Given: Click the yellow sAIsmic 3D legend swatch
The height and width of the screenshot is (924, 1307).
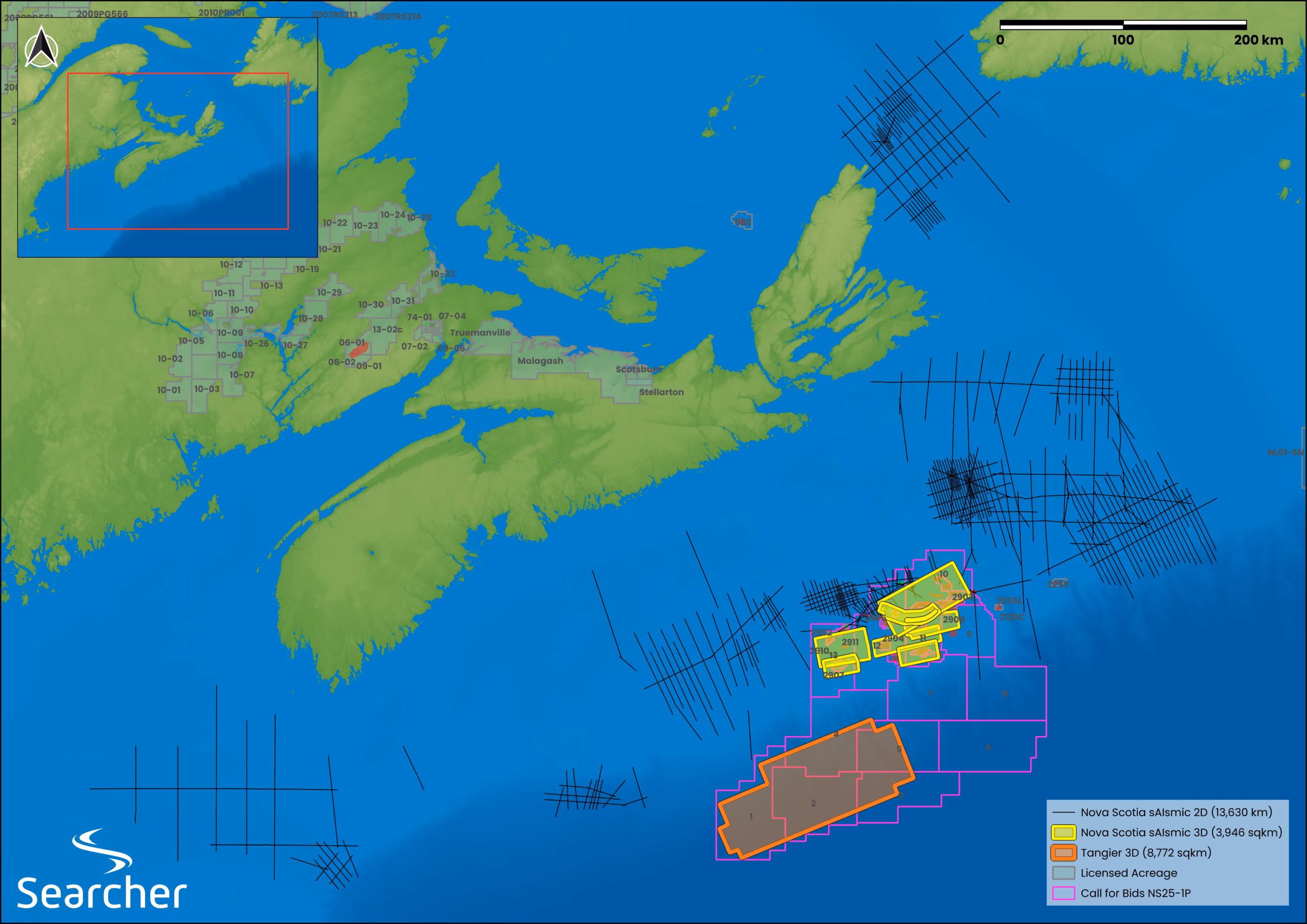Looking at the screenshot, I should point(1063,833).
